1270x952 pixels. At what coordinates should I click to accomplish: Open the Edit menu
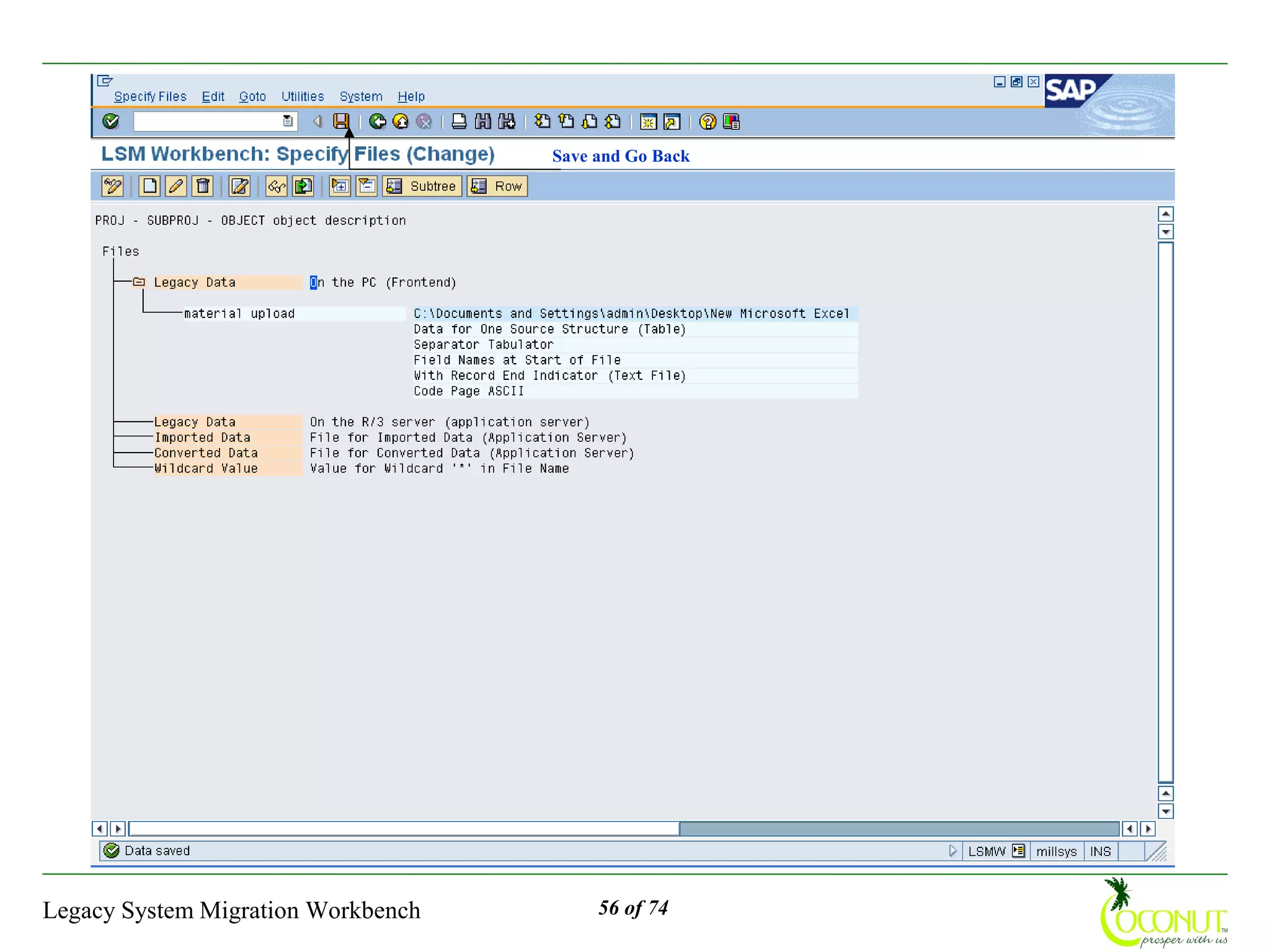tap(213, 97)
